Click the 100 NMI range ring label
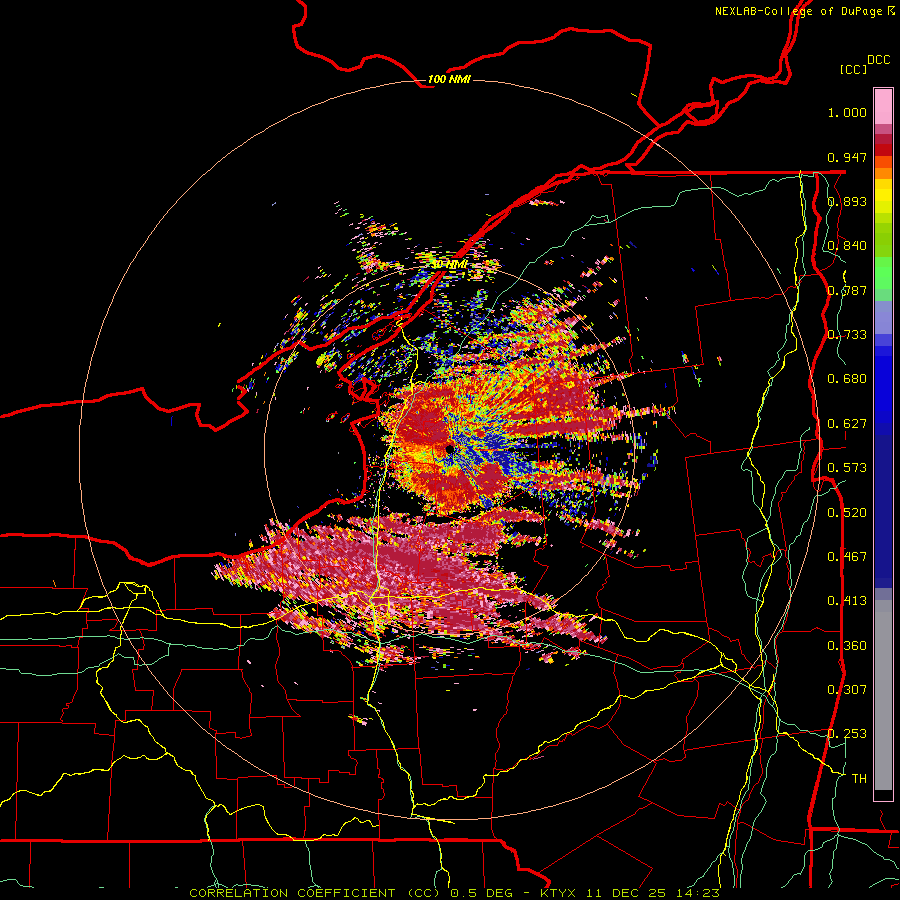The height and width of the screenshot is (900, 900). coord(449,79)
